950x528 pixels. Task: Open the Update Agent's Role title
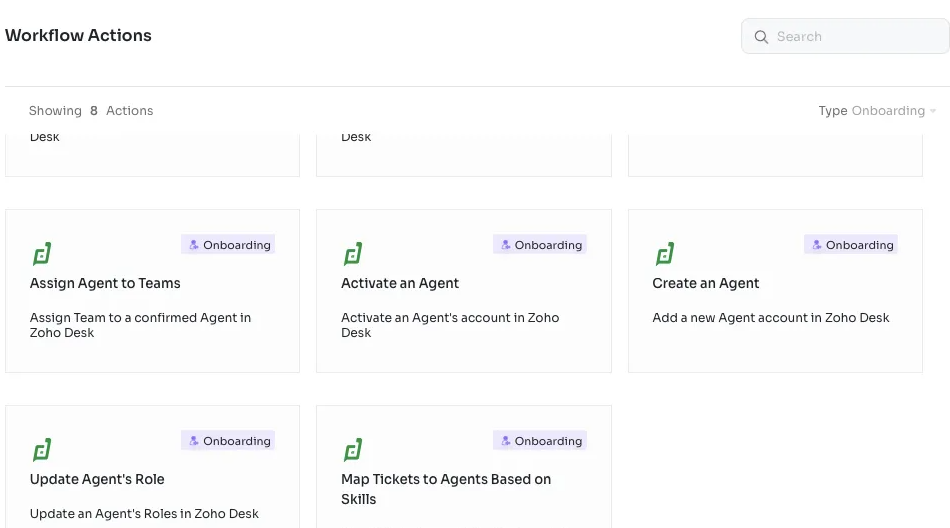tap(97, 479)
